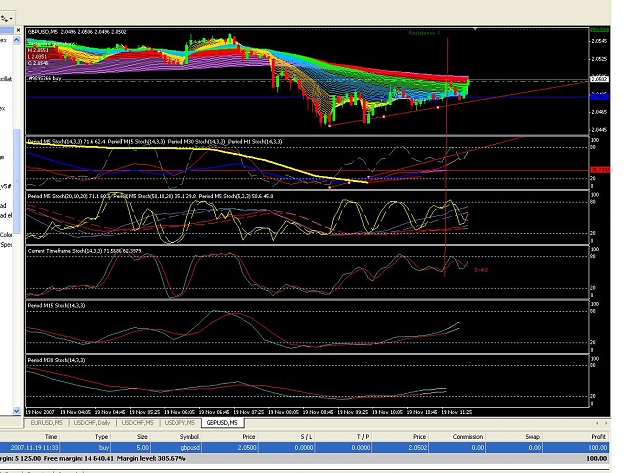This screenshot has height=473, width=625.
Task: Open the dropdown arrow beside the toolbar tool icon
Action: pos(11,19)
